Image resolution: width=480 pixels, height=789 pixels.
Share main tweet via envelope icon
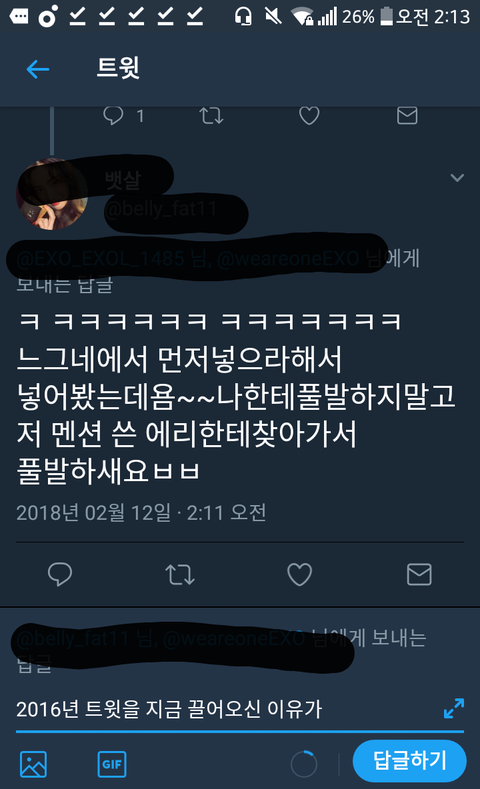tap(419, 574)
